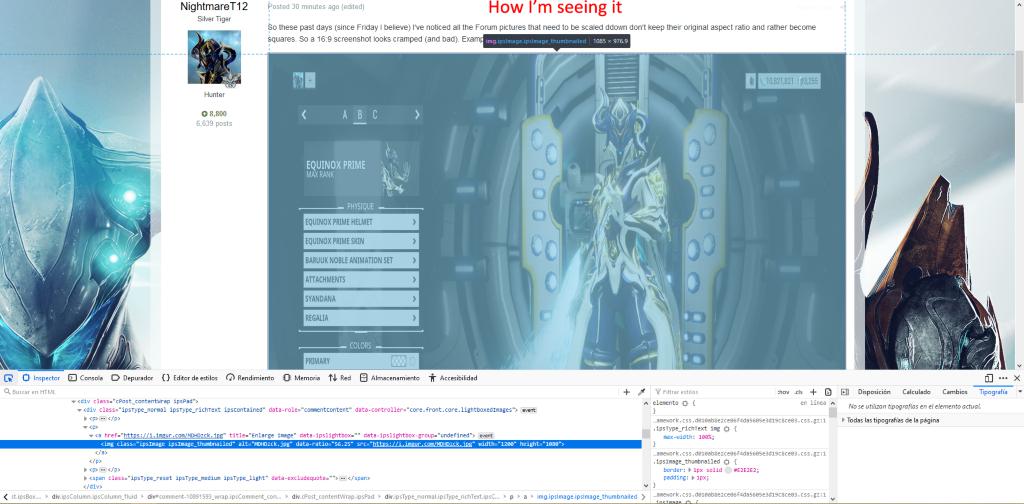The width and height of the screenshot is (1024, 504).
Task: Select the Tipografía sidebar tab
Action: tap(993, 392)
